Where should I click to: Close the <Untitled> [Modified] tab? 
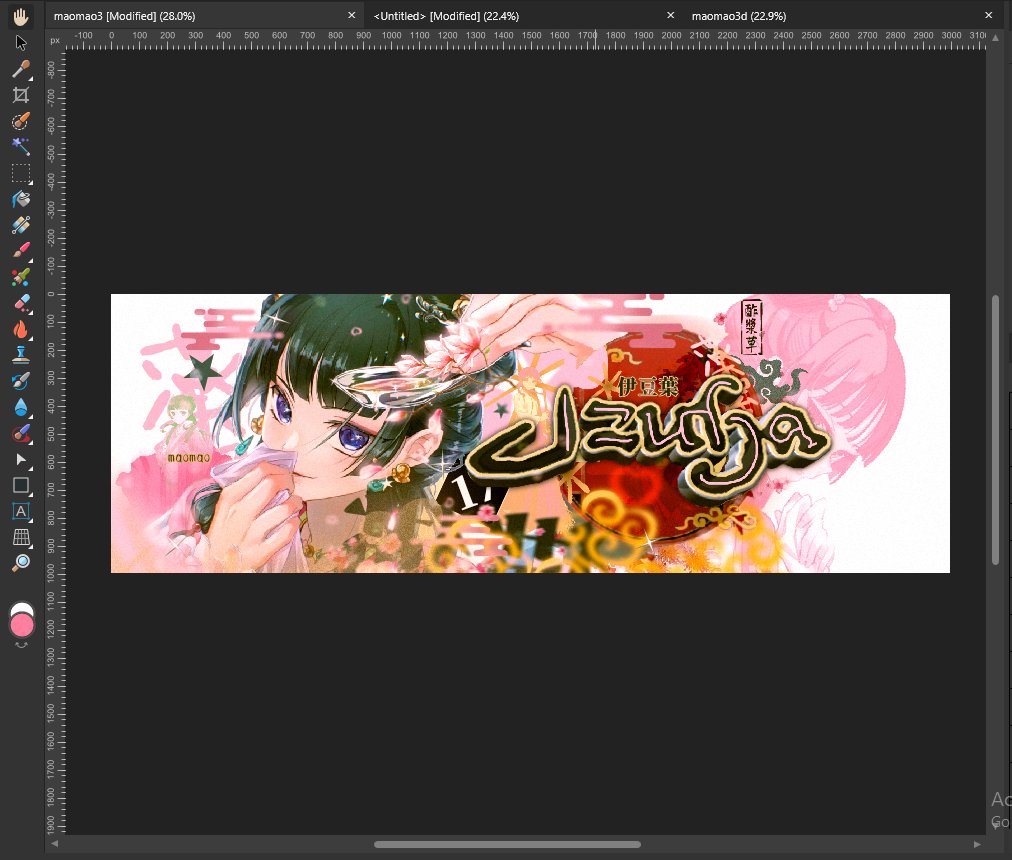point(671,15)
